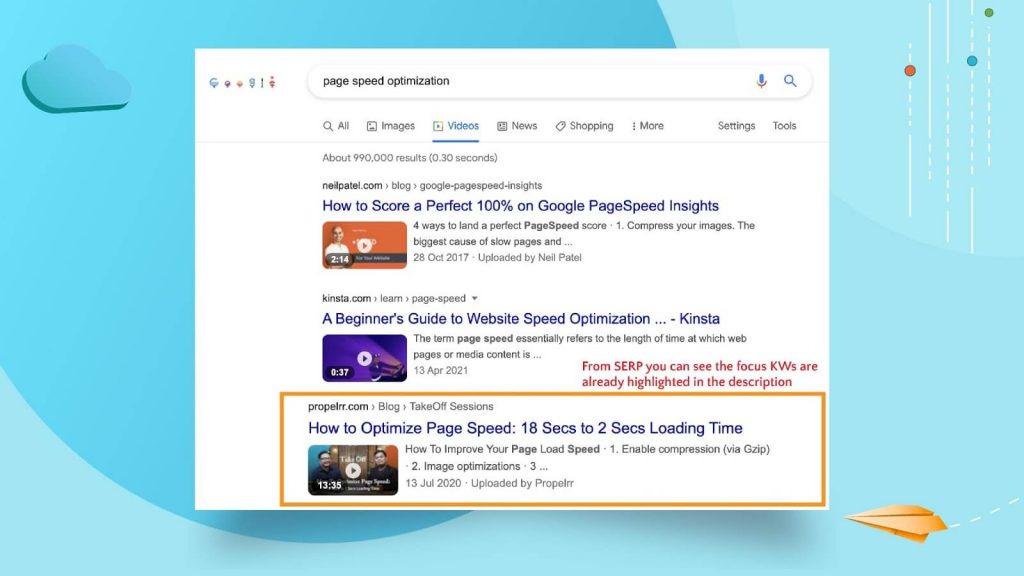This screenshot has width=1024, height=576.
Task: Switch to the Images tab
Action: (391, 126)
